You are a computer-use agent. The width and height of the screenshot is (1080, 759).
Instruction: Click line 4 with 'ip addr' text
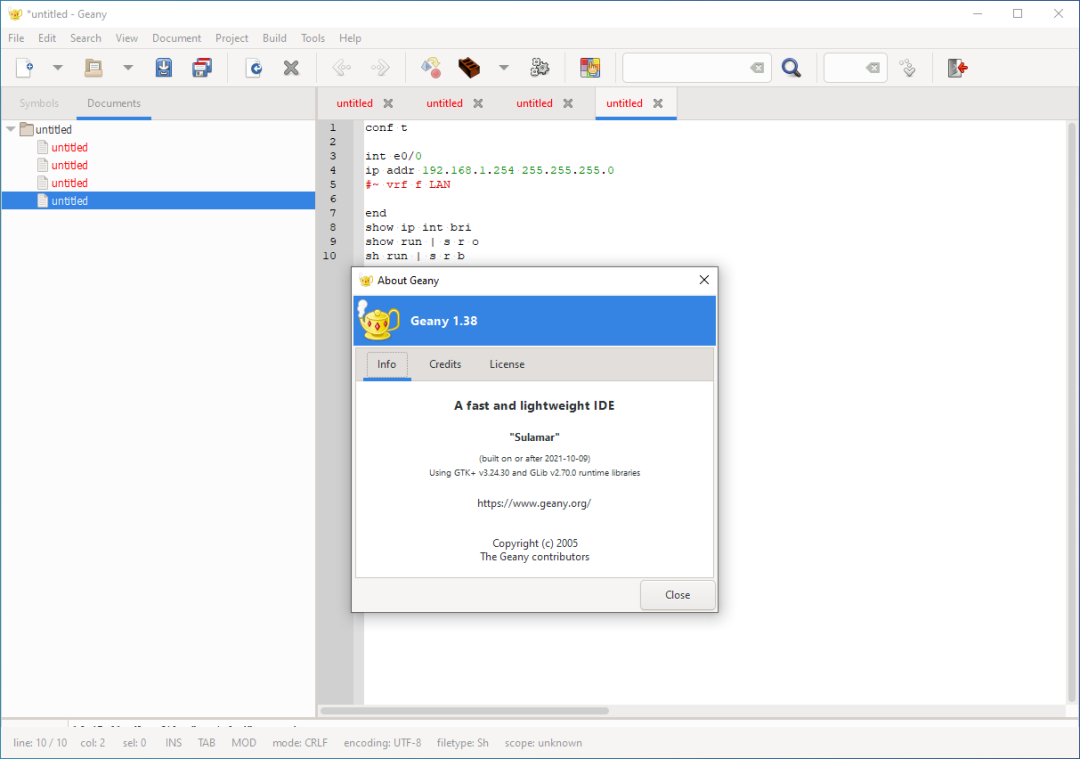tap(490, 171)
